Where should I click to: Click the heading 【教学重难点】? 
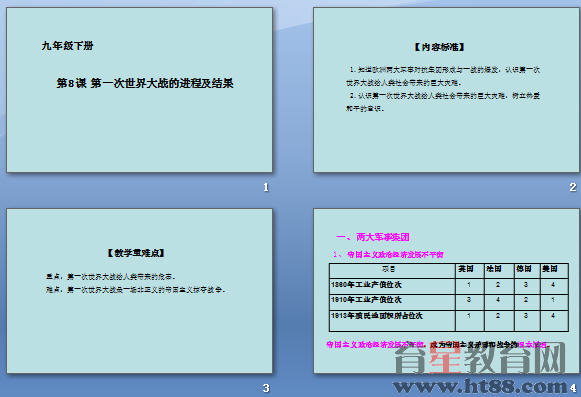[x=136, y=253]
